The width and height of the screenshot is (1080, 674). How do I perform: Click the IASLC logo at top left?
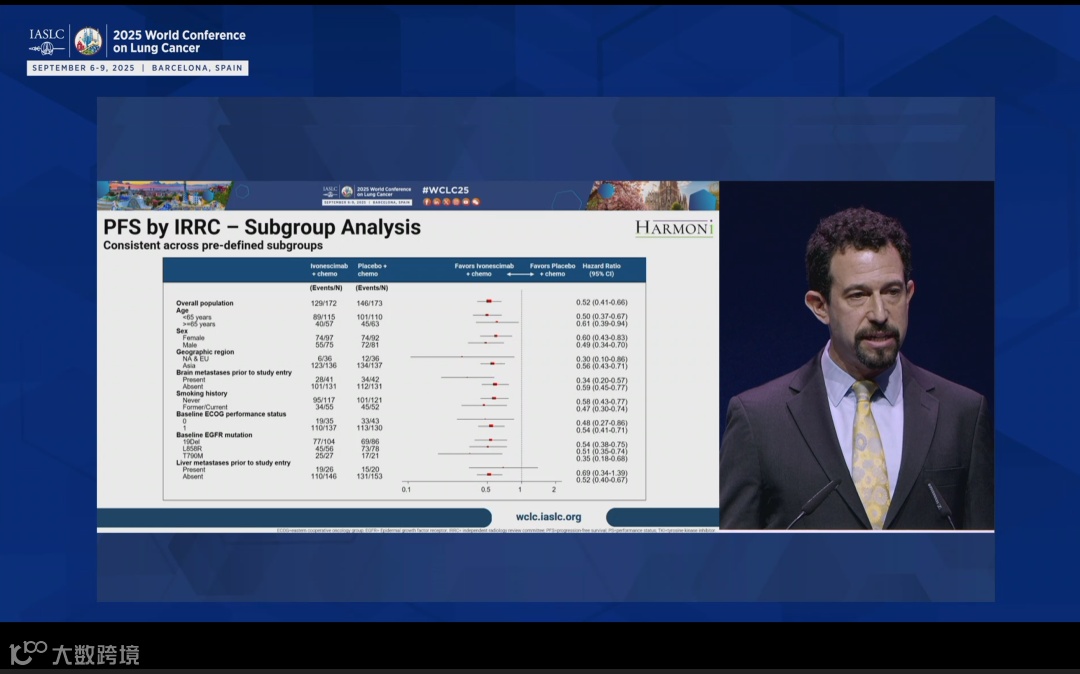(x=47, y=41)
